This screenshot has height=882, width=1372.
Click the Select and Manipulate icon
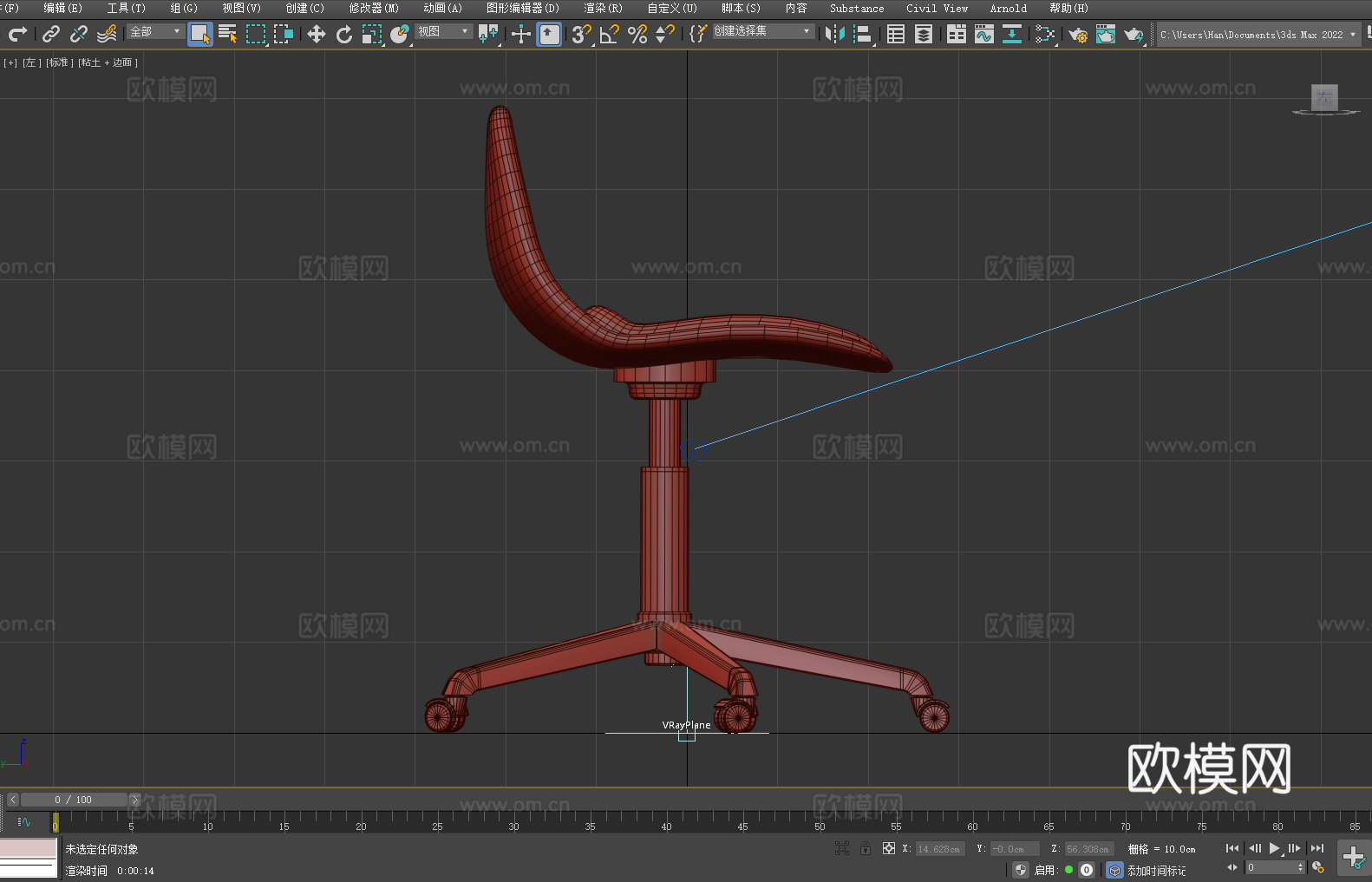coord(521,34)
